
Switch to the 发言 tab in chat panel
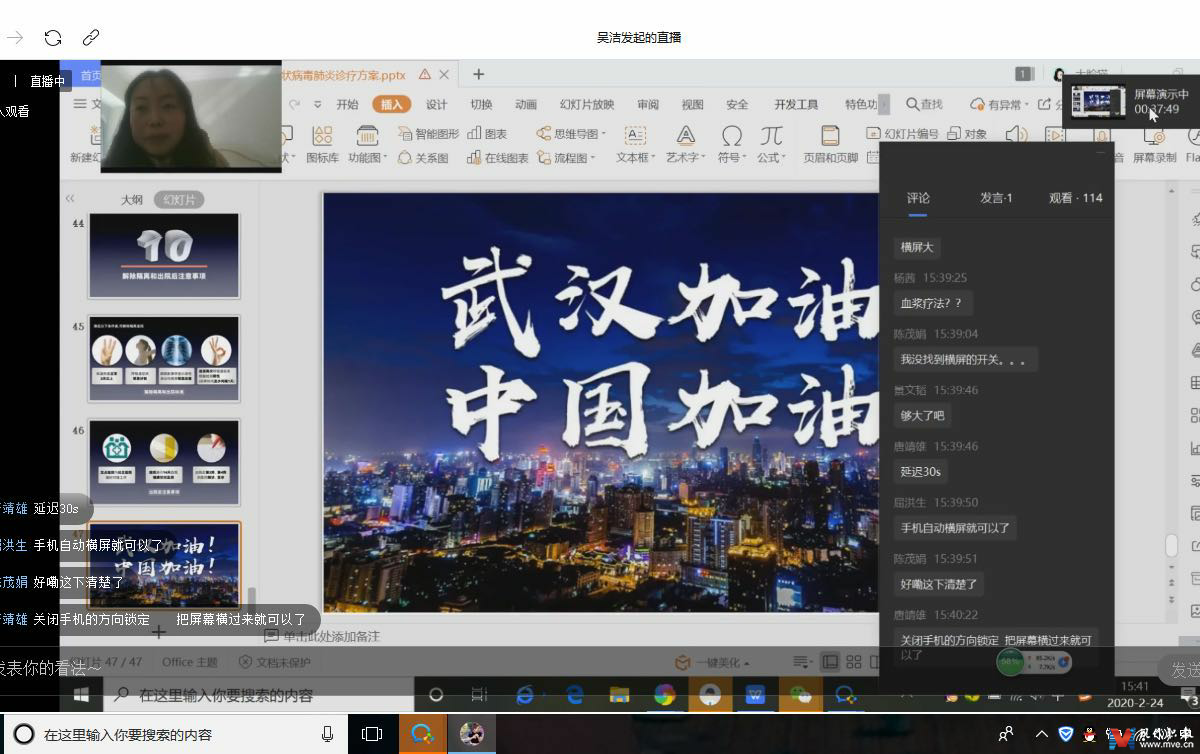(995, 198)
